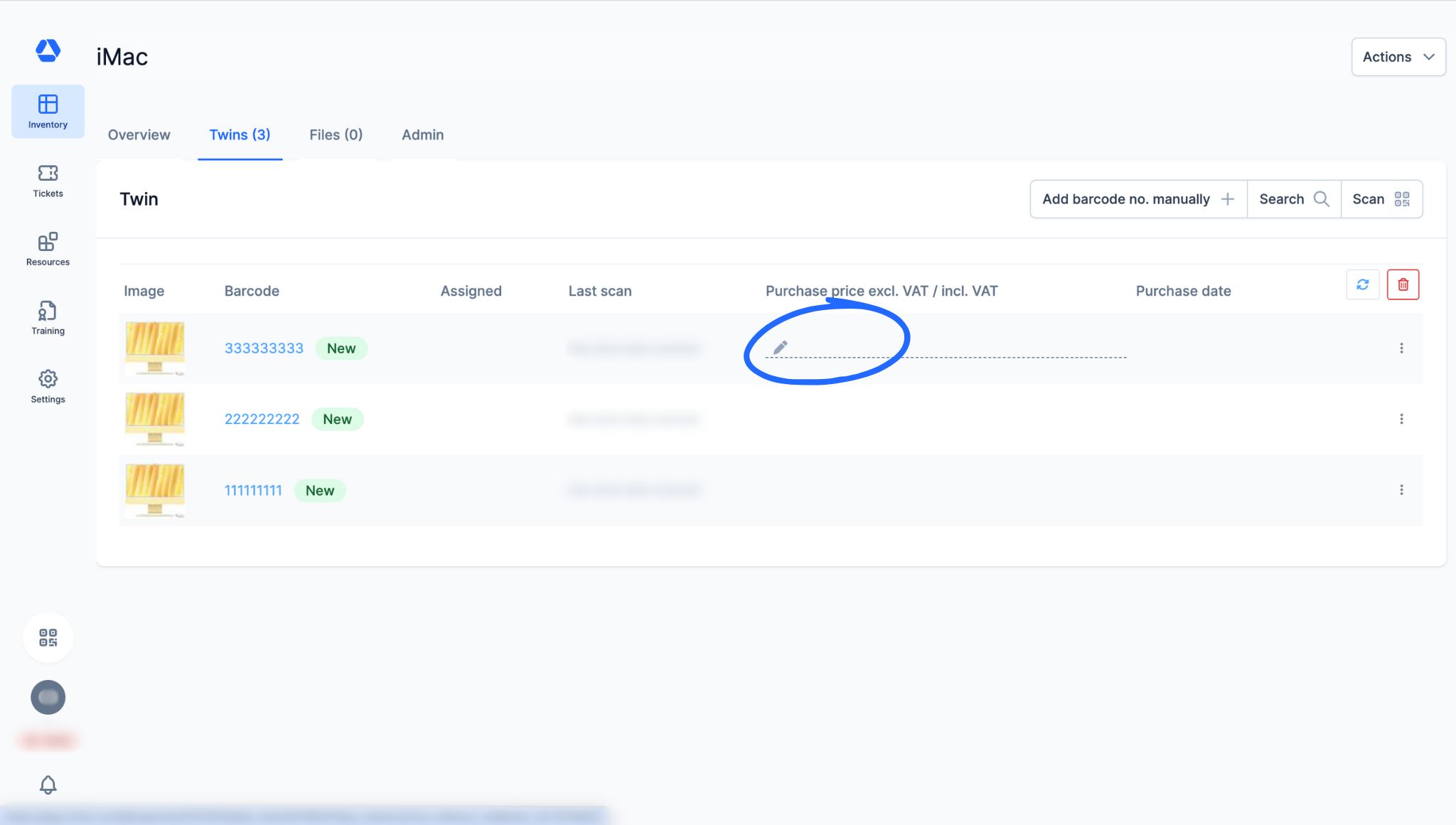The image size is (1456, 825).
Task: Open the notifications bell
Action: [x=48, y=784]
